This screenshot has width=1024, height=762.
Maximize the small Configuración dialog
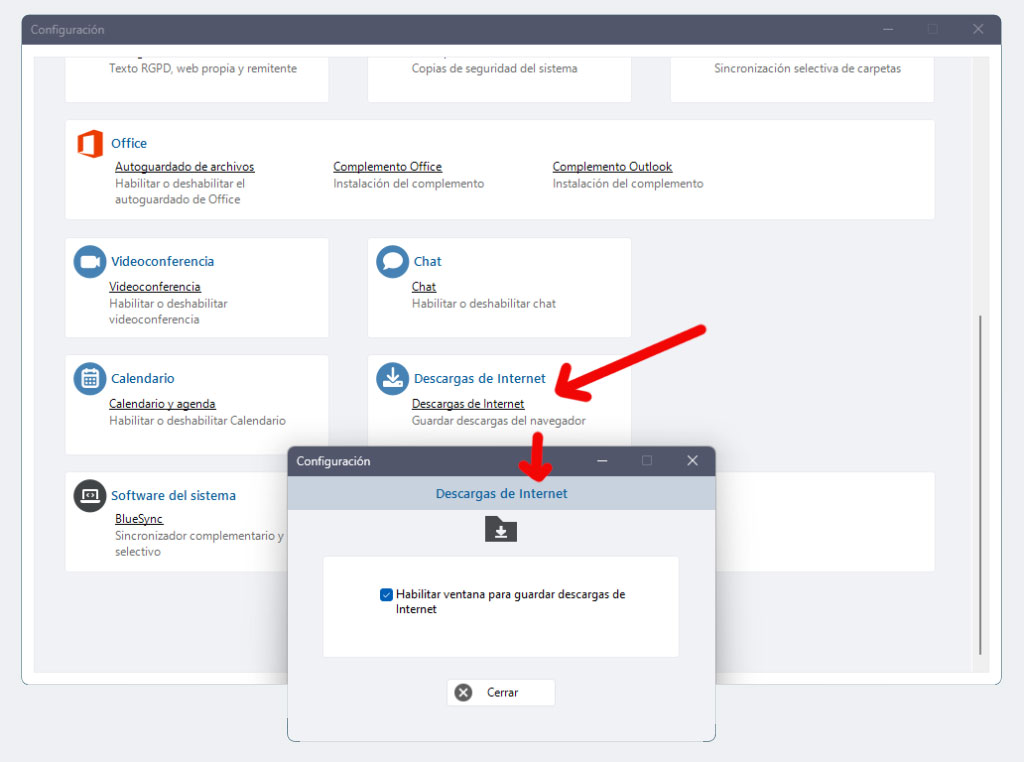(x=647, y=461)
